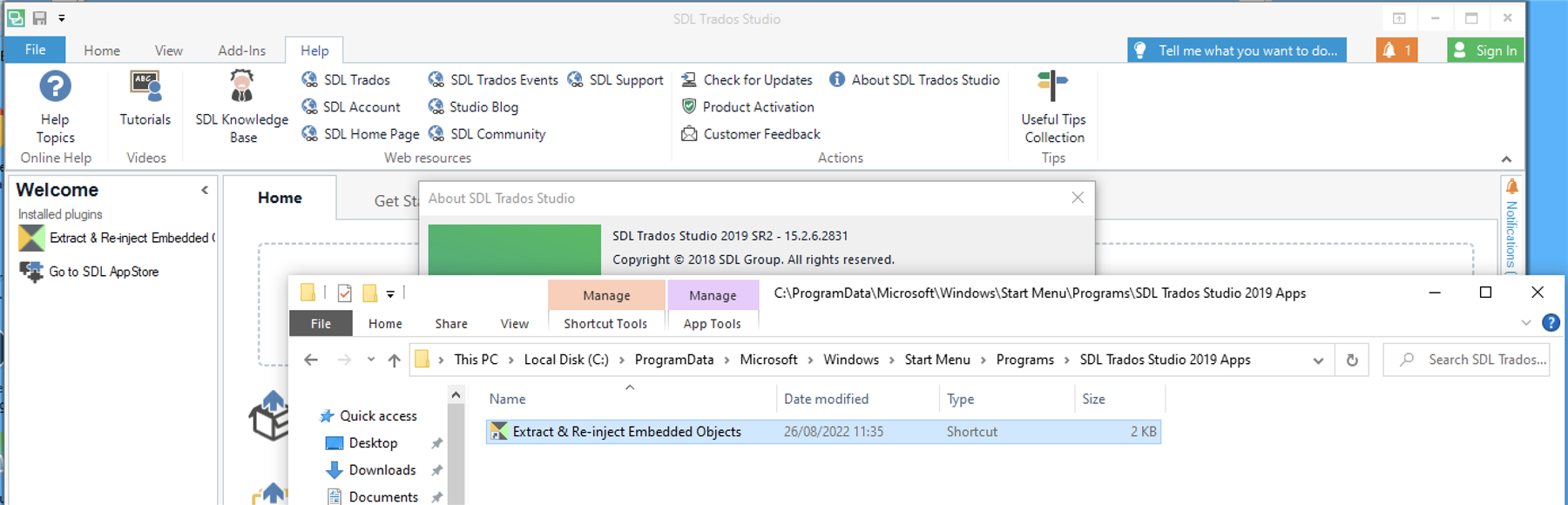The width and height of the screenshot is (1568, 505).
Task: Click Explorer Up one level arrow
Action: coord(395,360)
